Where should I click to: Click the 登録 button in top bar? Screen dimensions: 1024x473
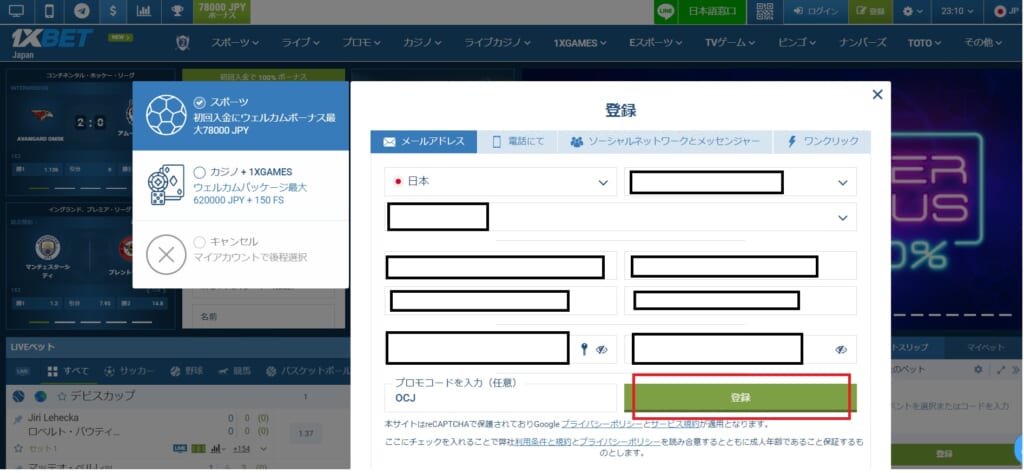871,11
